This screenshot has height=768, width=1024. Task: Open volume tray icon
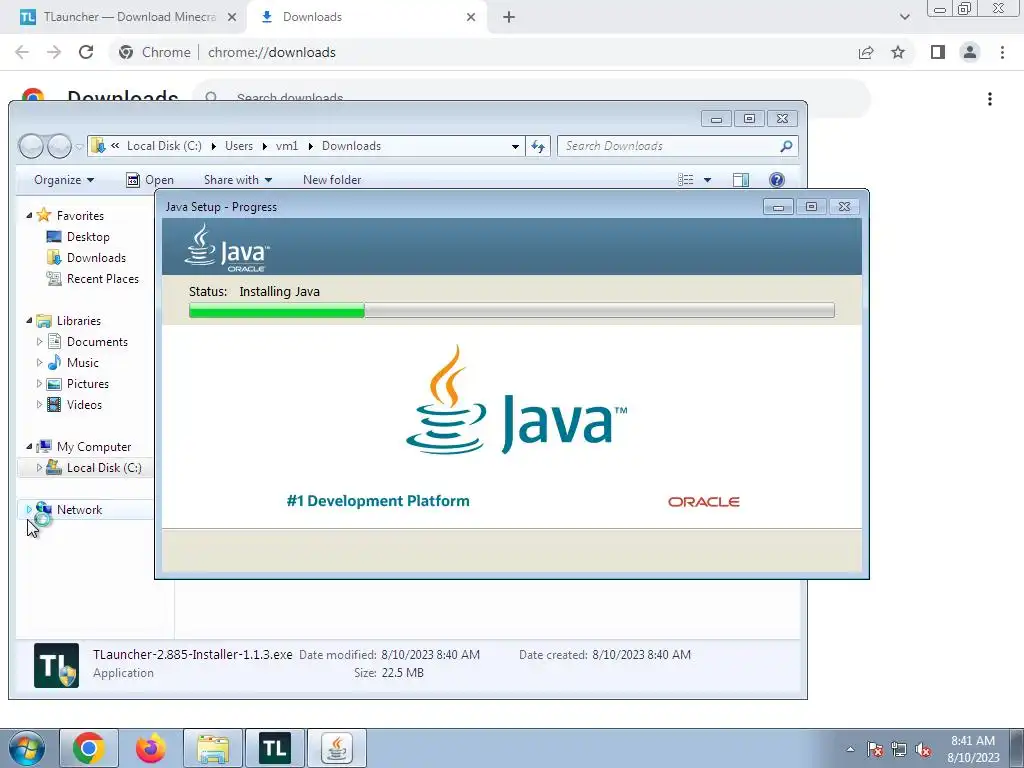click(x=923, y=749)
